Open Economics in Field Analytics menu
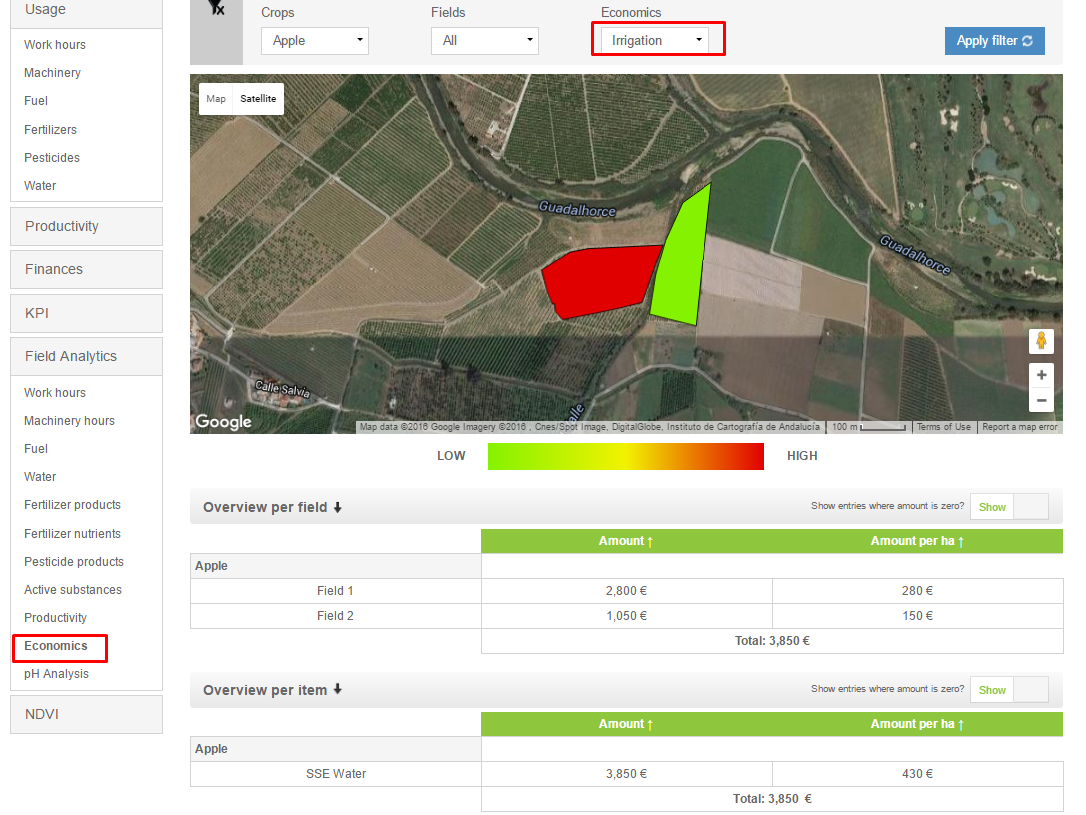Screen dimensions: 1086x815 56,646
